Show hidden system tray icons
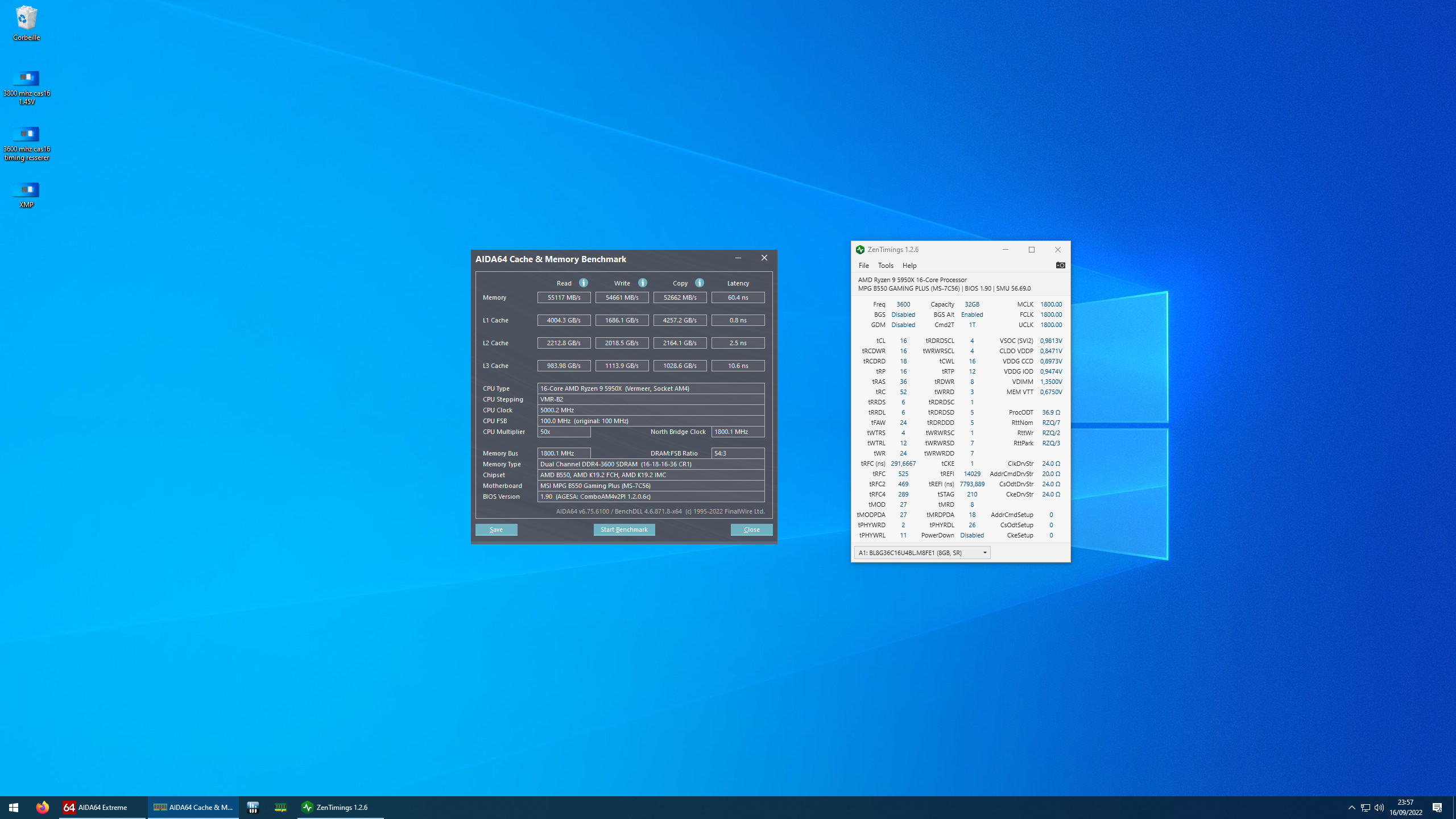 click(1351, 807)
